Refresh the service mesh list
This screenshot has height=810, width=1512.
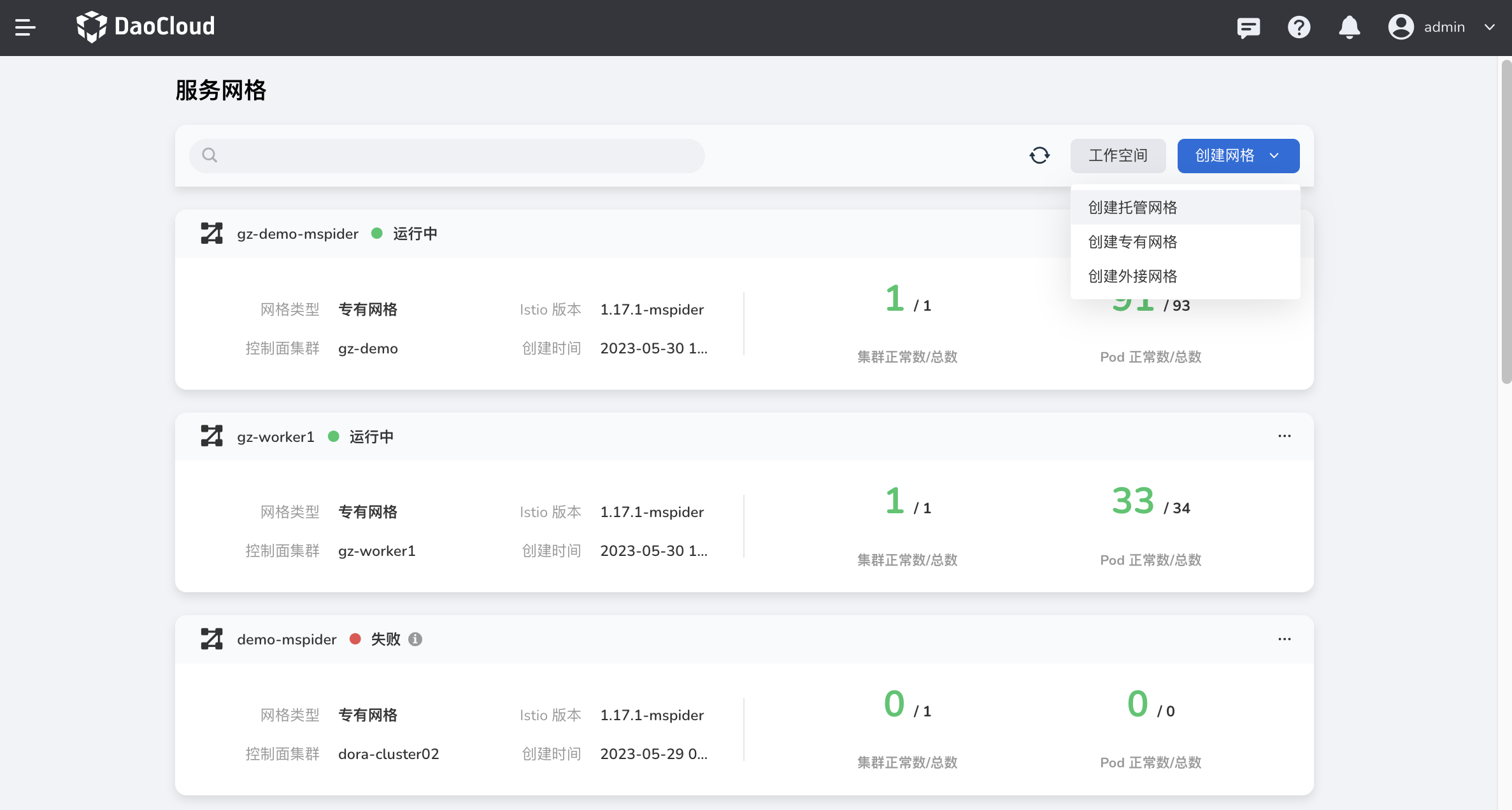1039,155
